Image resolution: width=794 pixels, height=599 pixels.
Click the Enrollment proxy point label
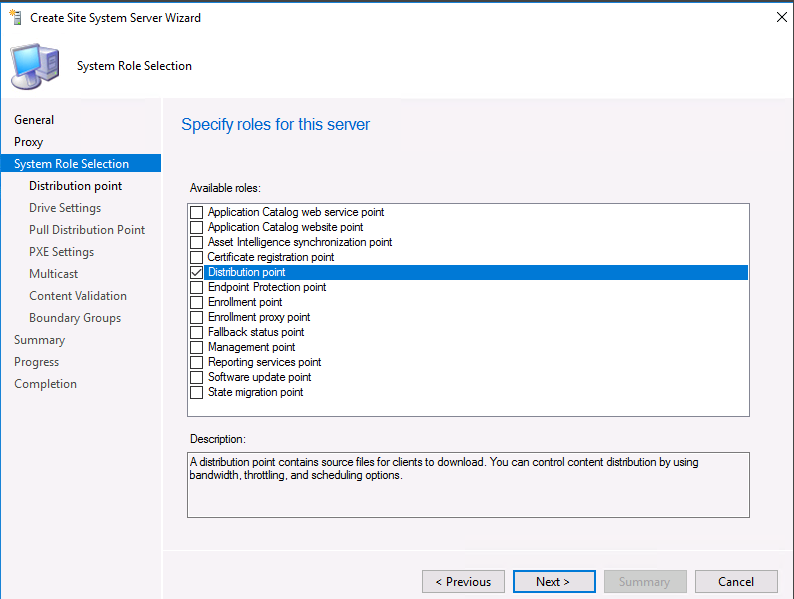pos(259,317)
